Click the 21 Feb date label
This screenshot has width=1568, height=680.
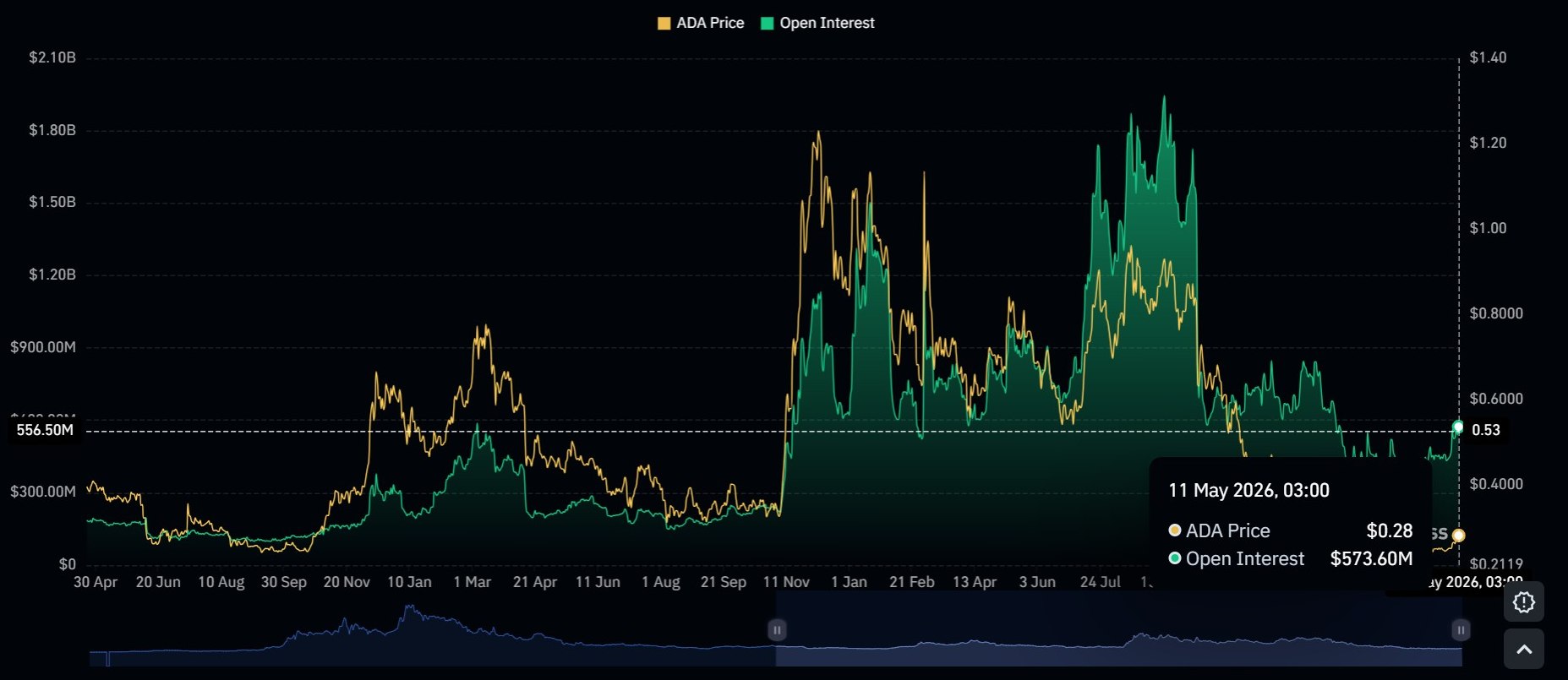pos(912,582)
